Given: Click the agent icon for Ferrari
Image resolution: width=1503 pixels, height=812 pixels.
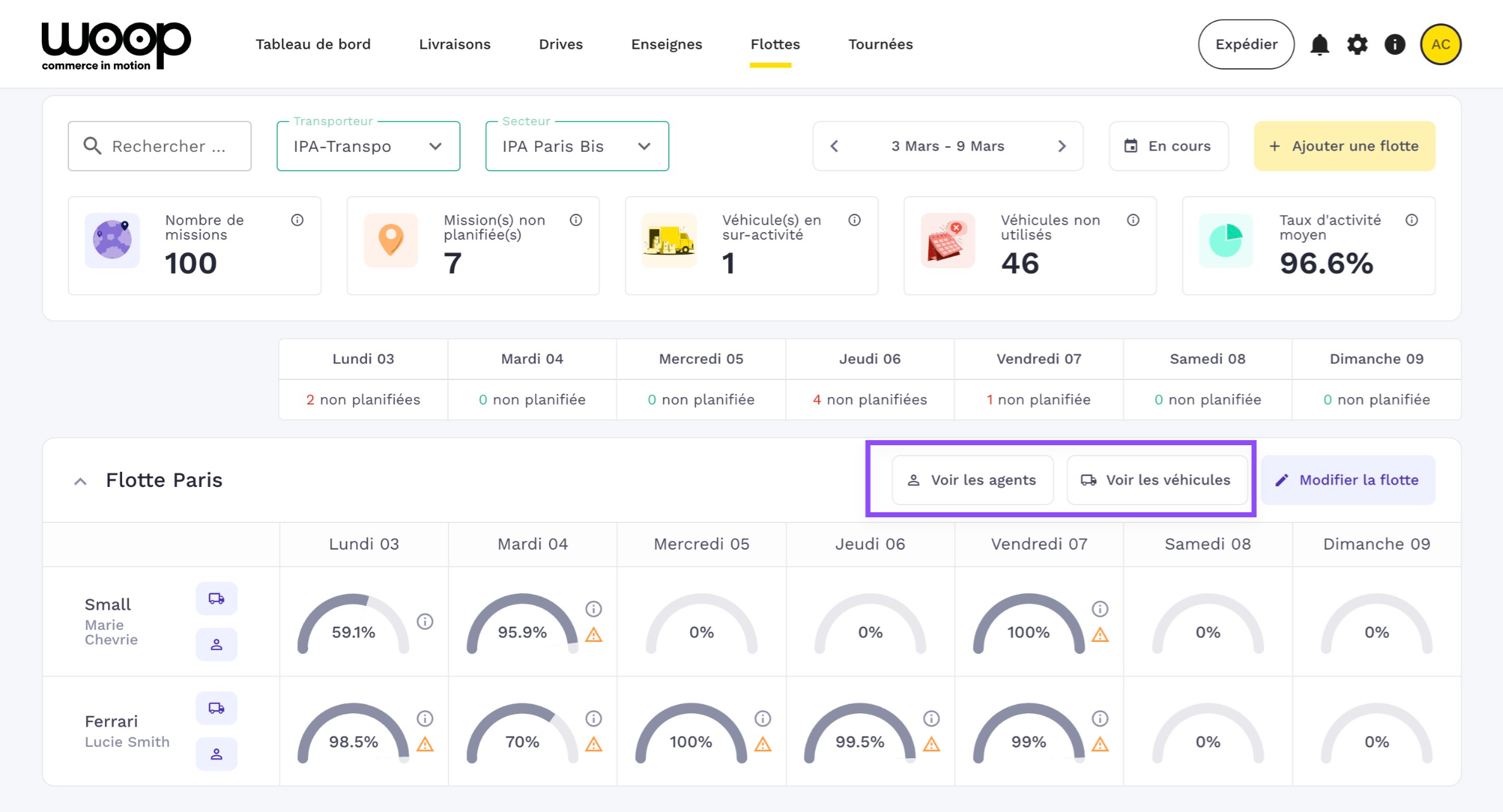Looking at the screenshot, I should coord(216,754).
